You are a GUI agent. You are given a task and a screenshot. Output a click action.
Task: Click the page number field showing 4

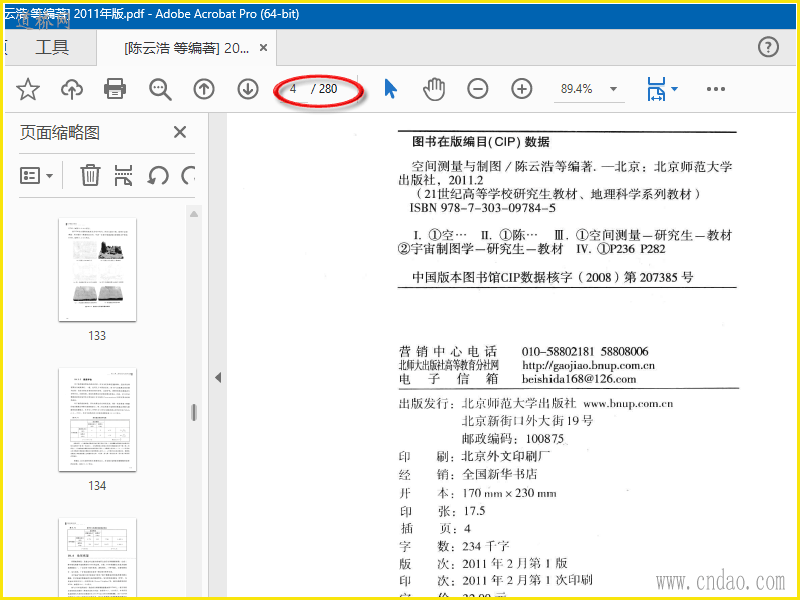(x=293, y=89)
